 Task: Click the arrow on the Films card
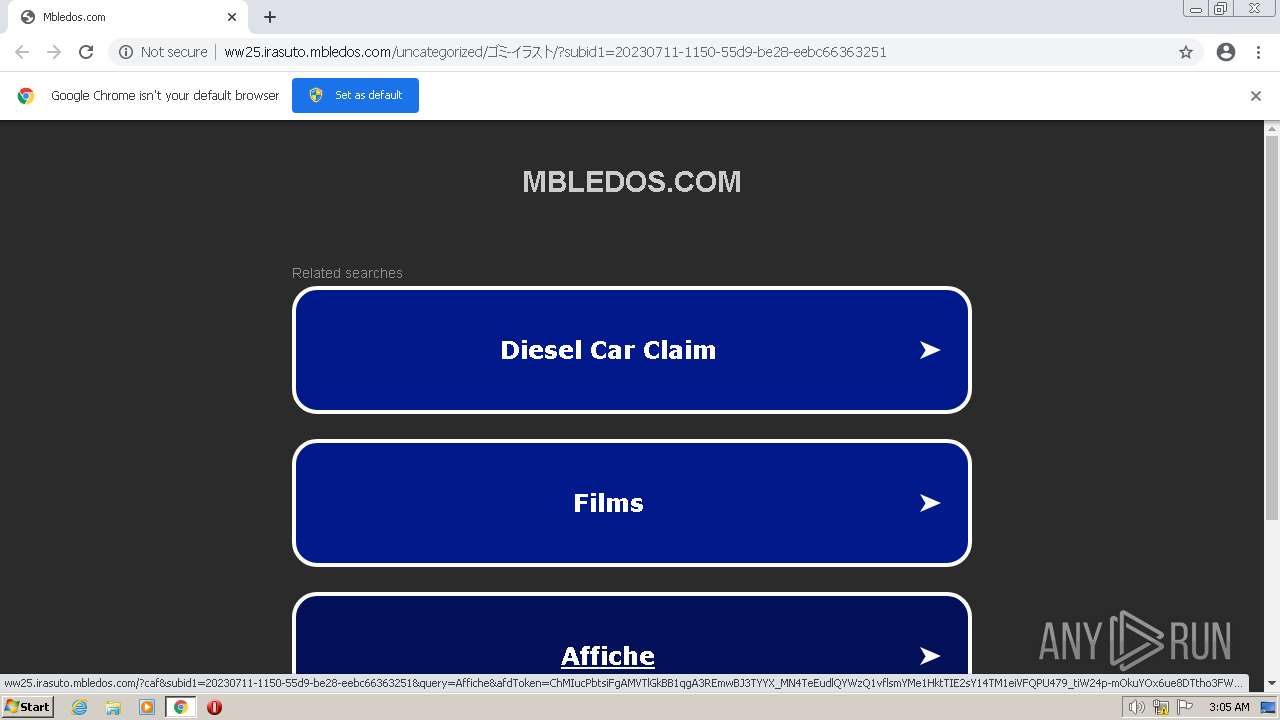point(930,503)
